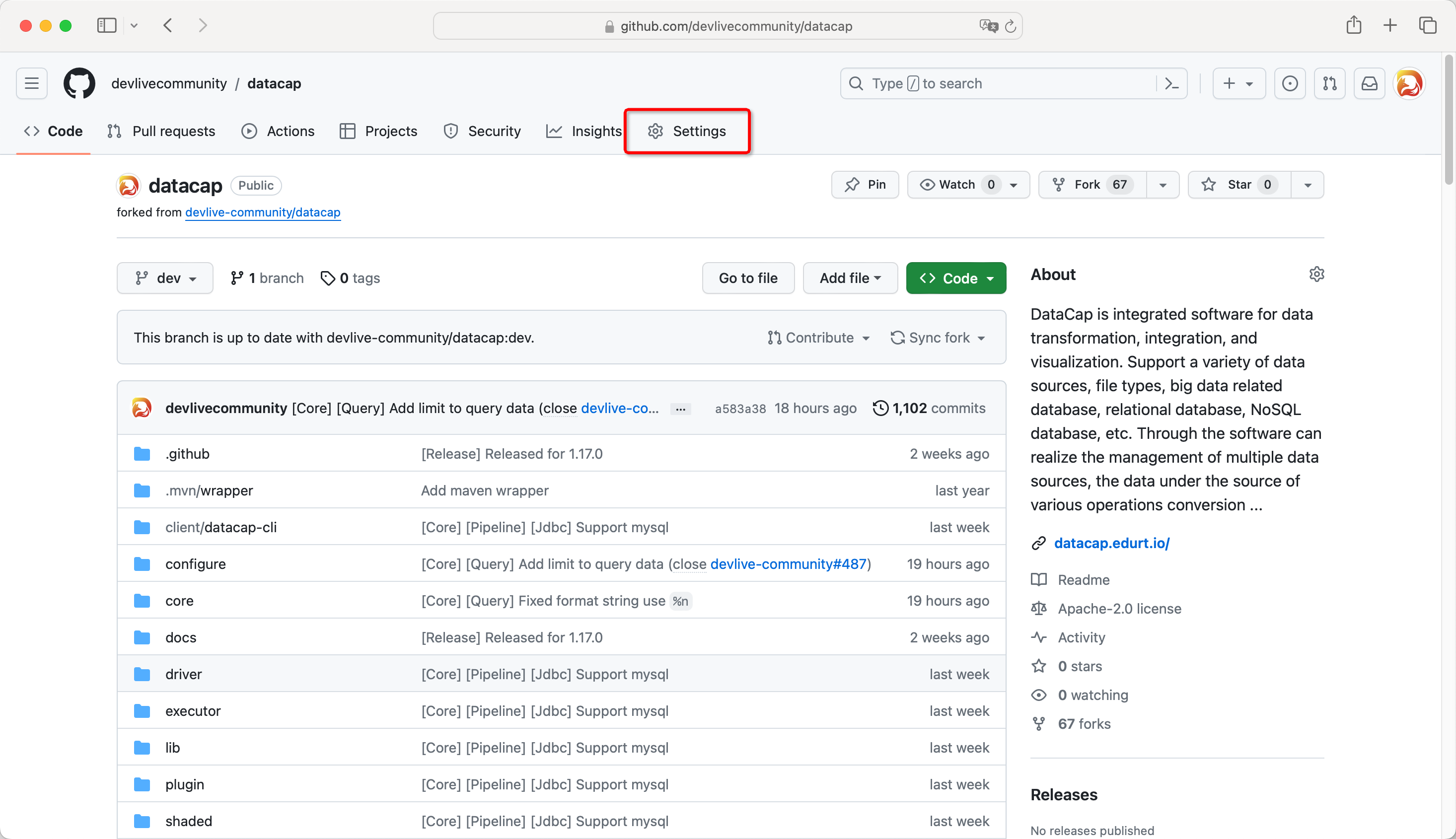Open the Add file dropdown

pyautogui.click(x=850, y=279)
